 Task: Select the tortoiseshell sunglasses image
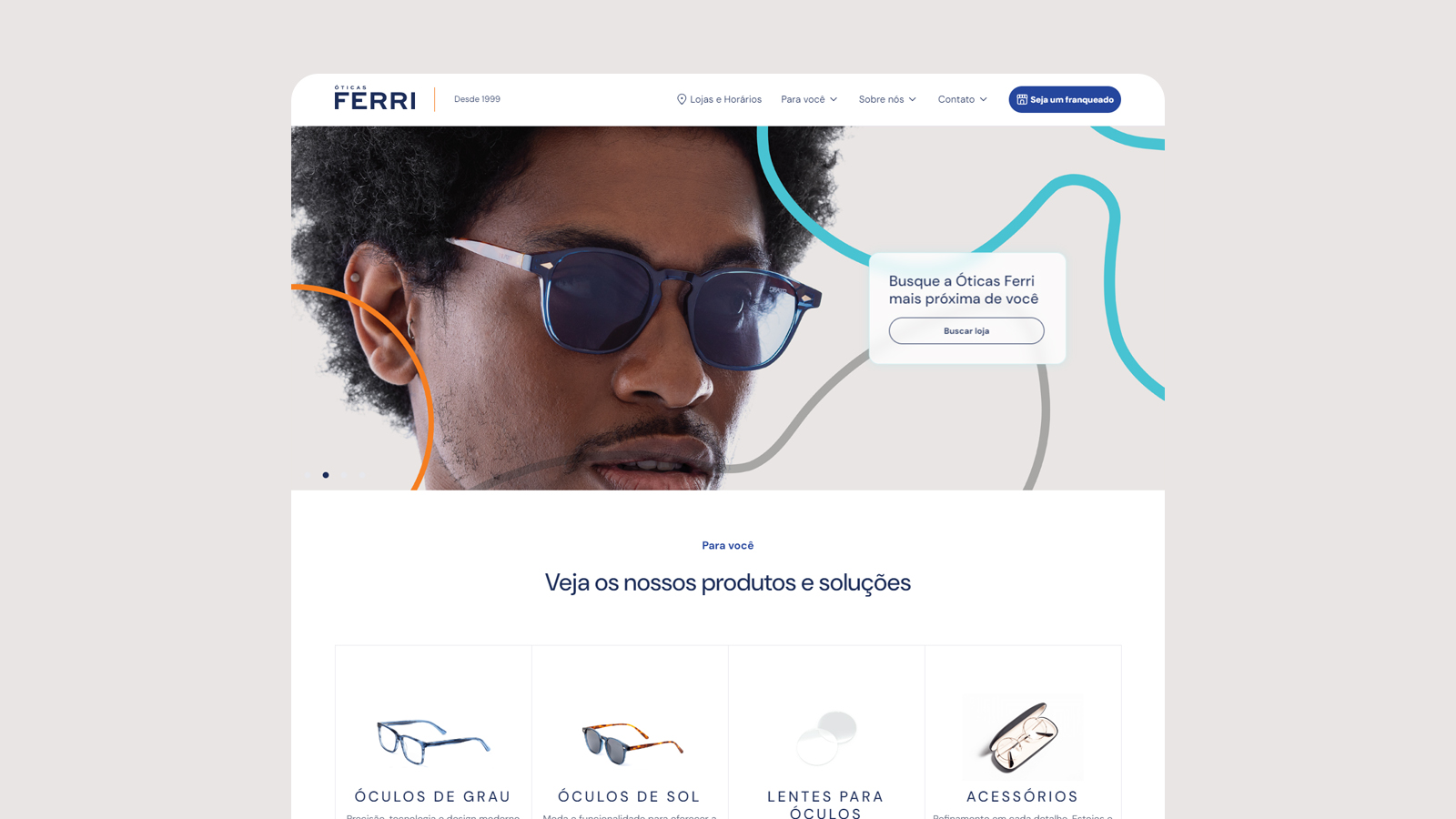coord(632,743)
